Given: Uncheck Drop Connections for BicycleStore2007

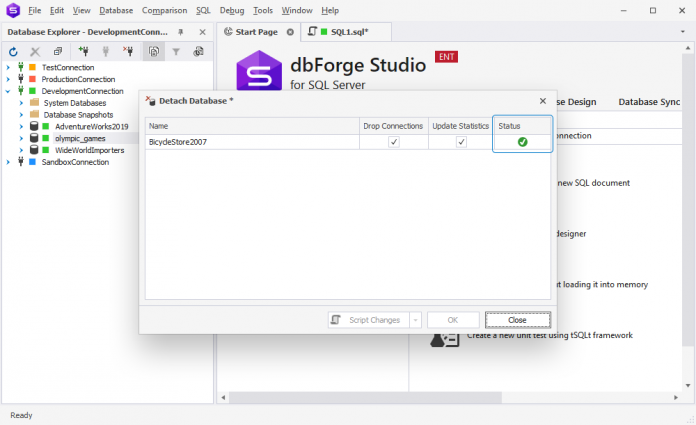Looking at the screenshot, I should (x=394, y=142).
